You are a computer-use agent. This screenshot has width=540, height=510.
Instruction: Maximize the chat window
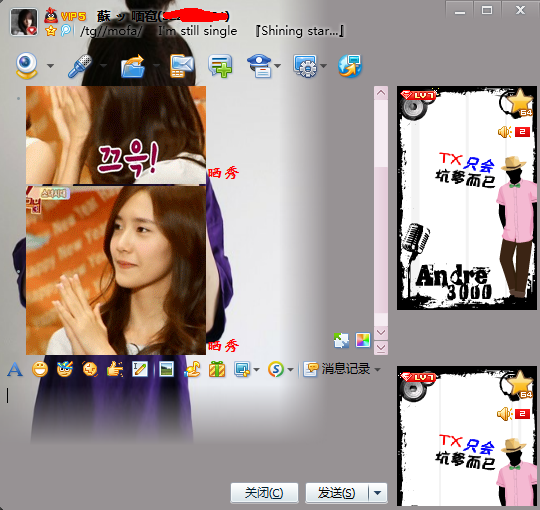(487, 10)
